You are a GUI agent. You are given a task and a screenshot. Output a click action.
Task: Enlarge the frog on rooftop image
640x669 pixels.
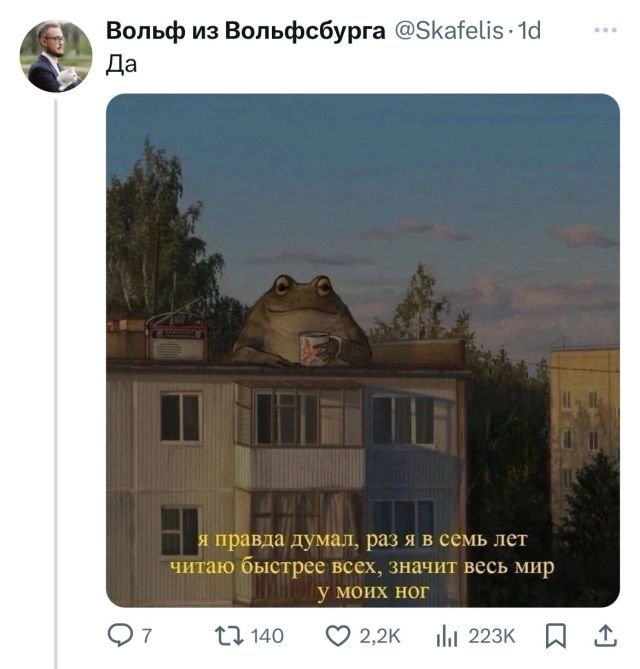[x=363, y=350]
